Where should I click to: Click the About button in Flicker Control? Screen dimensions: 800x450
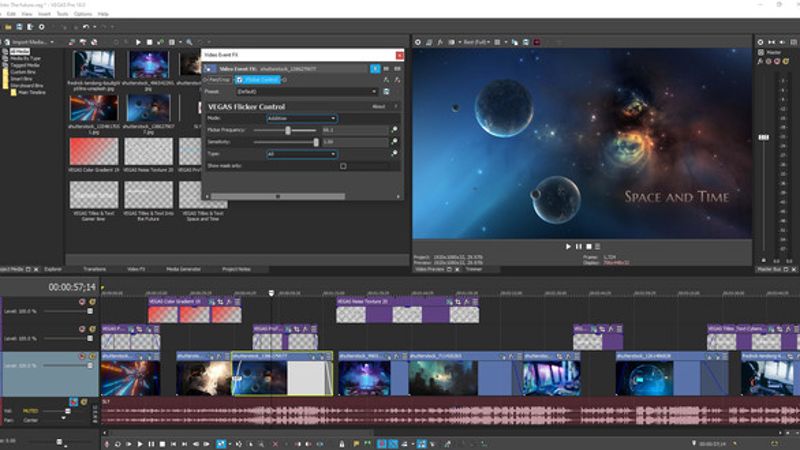tap(379, 107)
